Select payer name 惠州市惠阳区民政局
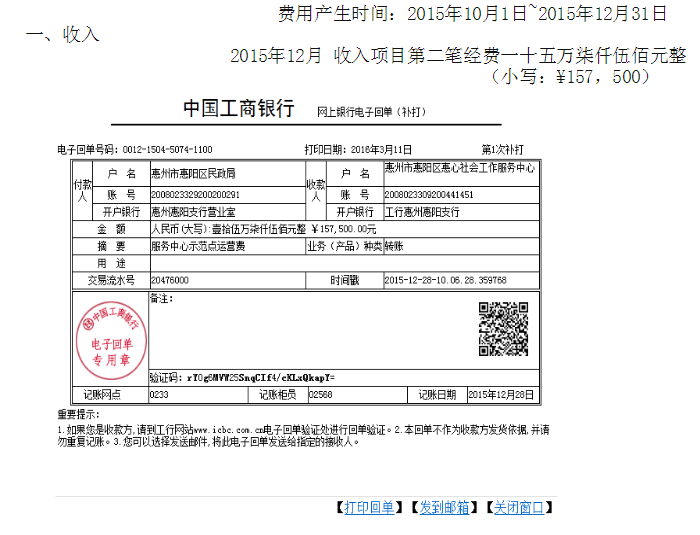The image size is (700, 535). [193, 174]
